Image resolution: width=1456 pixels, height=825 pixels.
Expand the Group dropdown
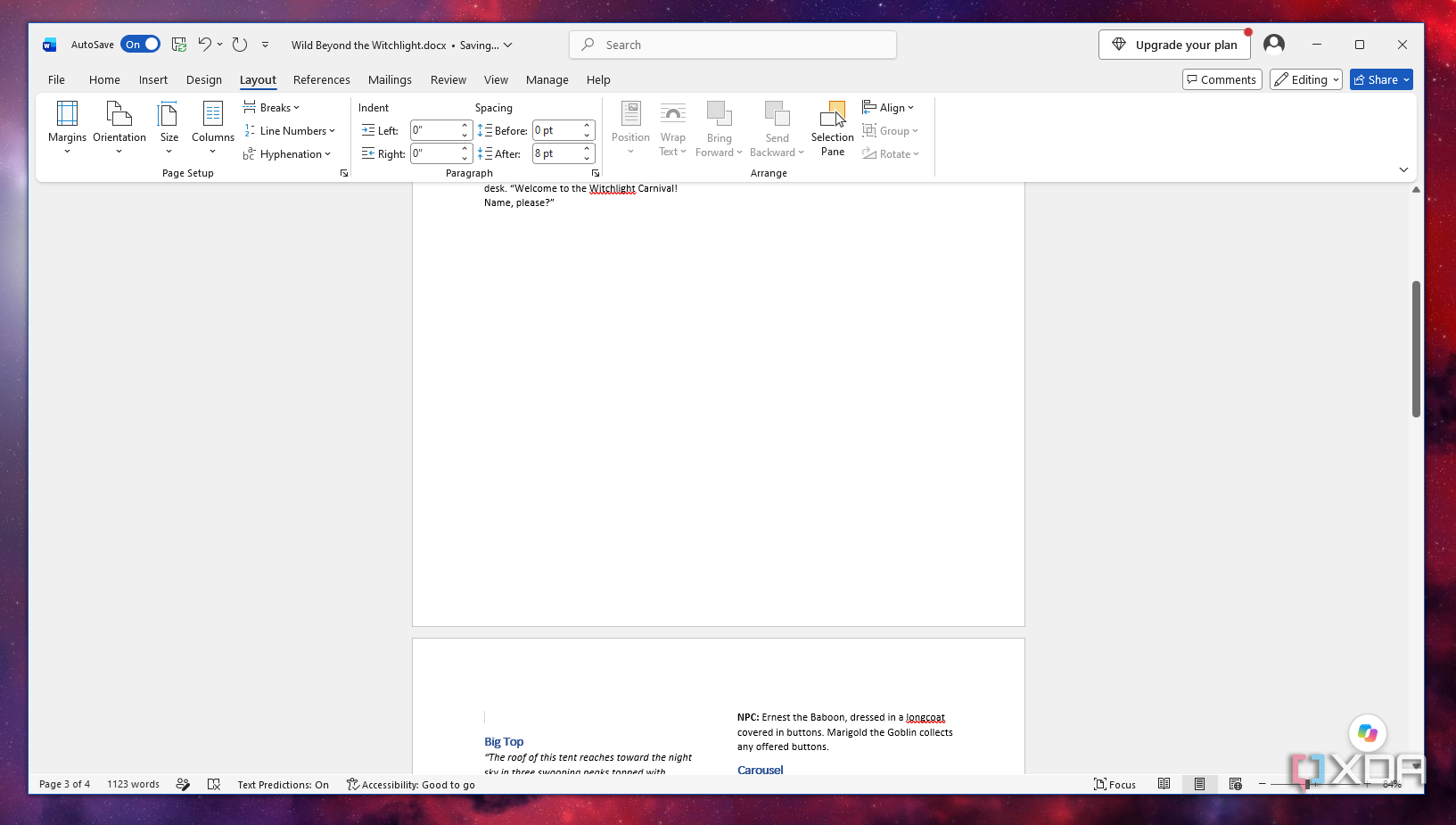(x=890, y=131)
